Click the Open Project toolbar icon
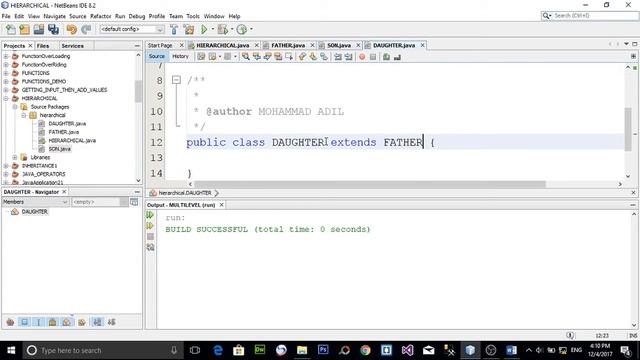 [39, 29]
